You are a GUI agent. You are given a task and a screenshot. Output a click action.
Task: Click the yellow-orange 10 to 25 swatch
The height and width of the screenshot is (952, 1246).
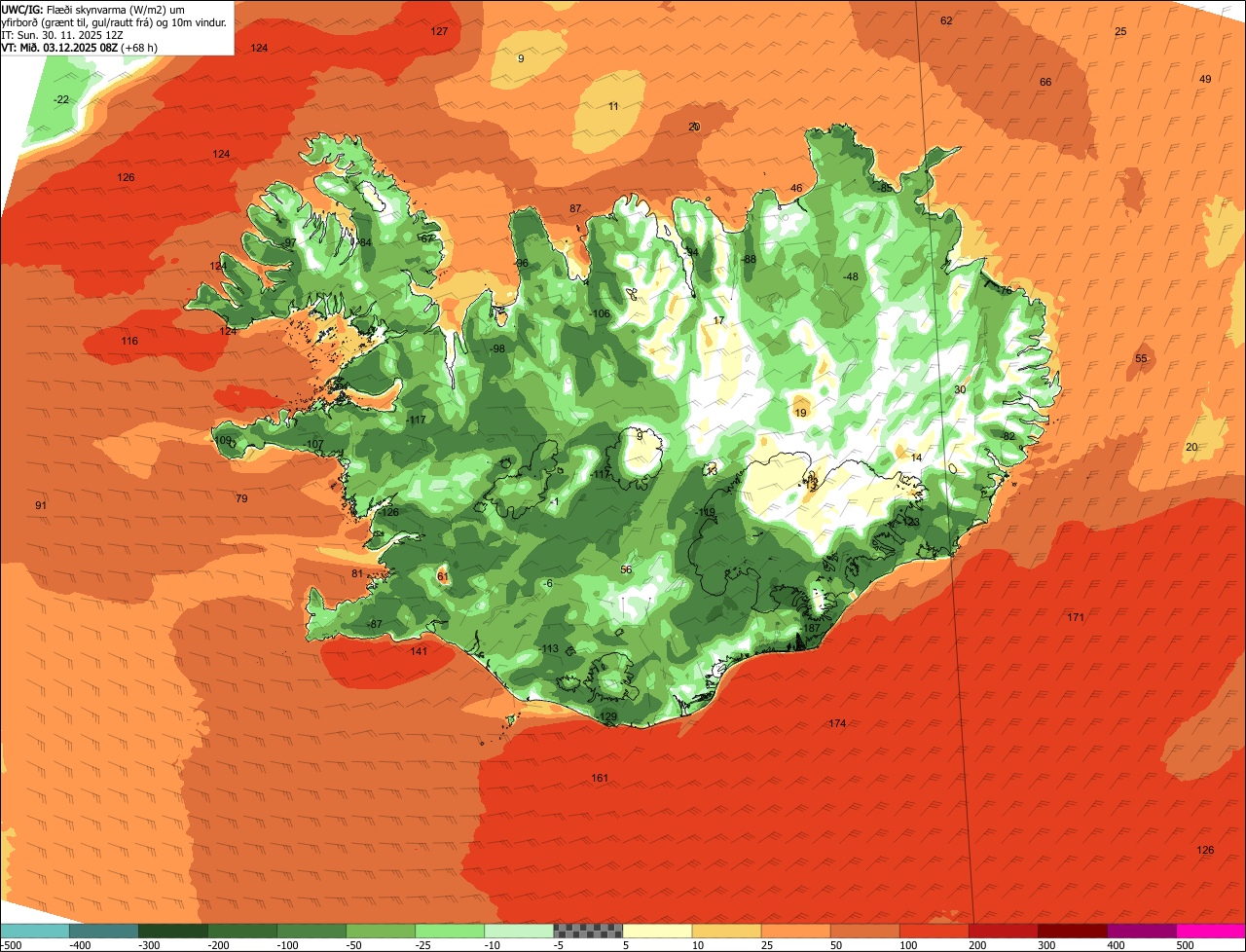tap(725, 931)
